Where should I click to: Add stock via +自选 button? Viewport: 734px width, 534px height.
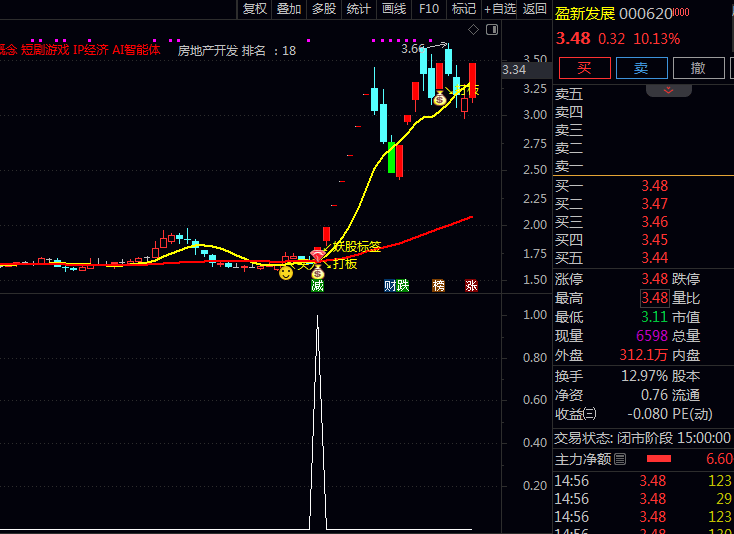tap(499, 9)
